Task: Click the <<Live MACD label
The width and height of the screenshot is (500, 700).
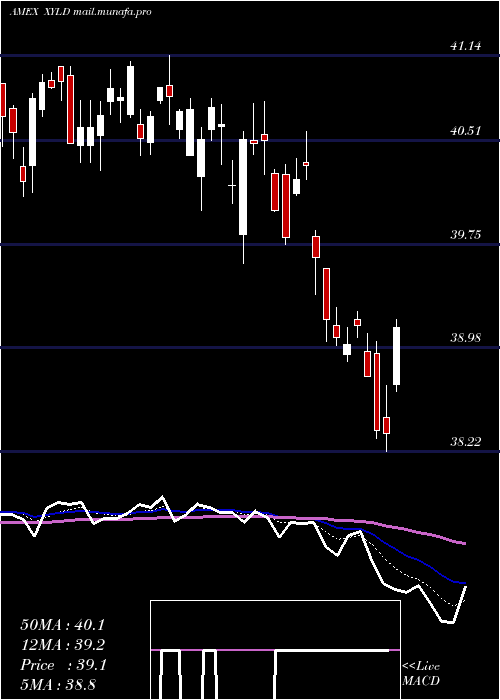Action: coord(421,673)
